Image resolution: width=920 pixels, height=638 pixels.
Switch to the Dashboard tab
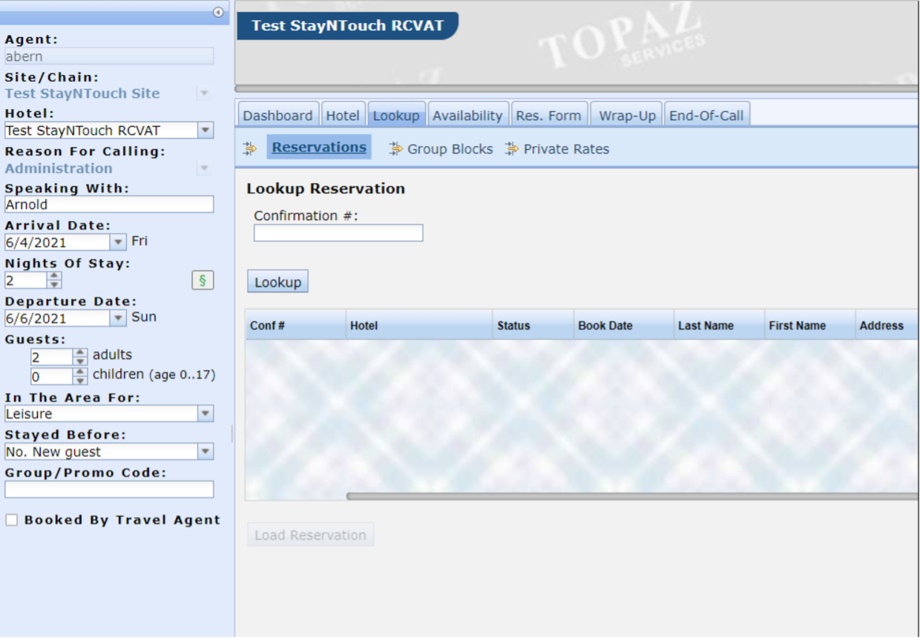[278, 115]
